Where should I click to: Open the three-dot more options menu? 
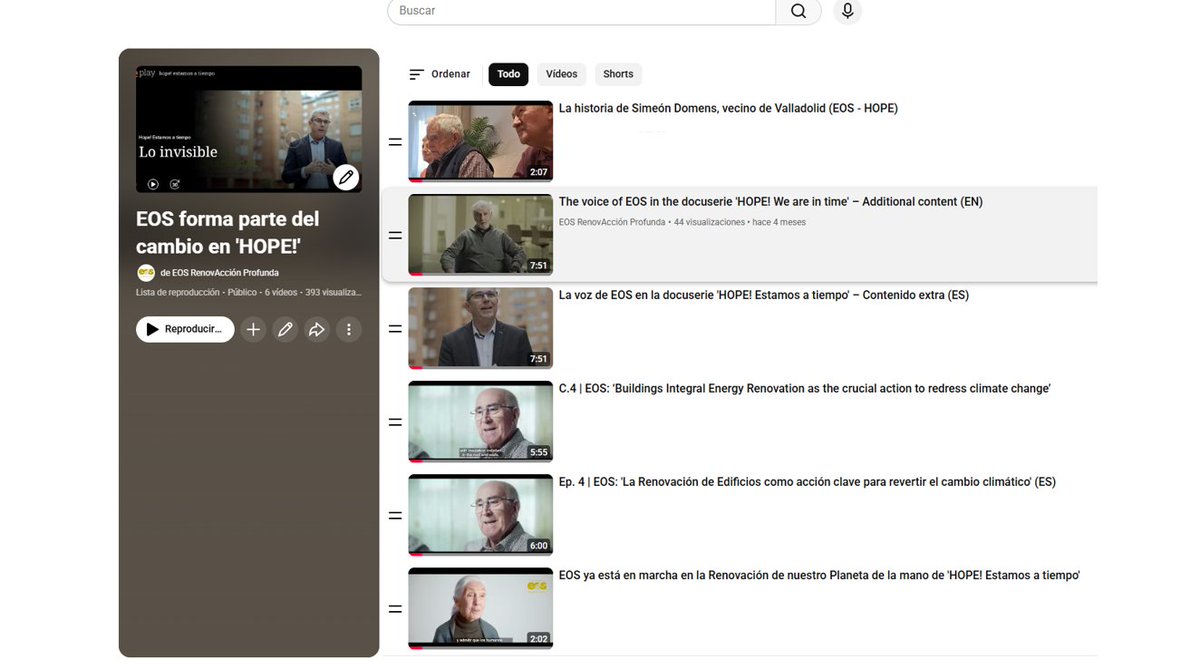(x=348, y=329)
